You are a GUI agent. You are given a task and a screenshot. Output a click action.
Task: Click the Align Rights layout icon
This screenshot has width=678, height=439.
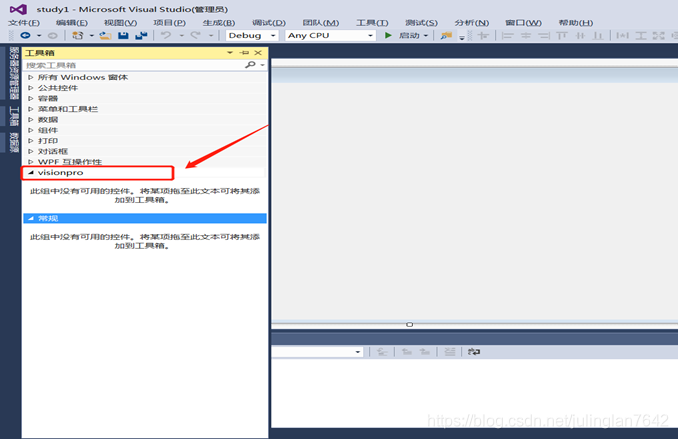[x=544, y=35]
